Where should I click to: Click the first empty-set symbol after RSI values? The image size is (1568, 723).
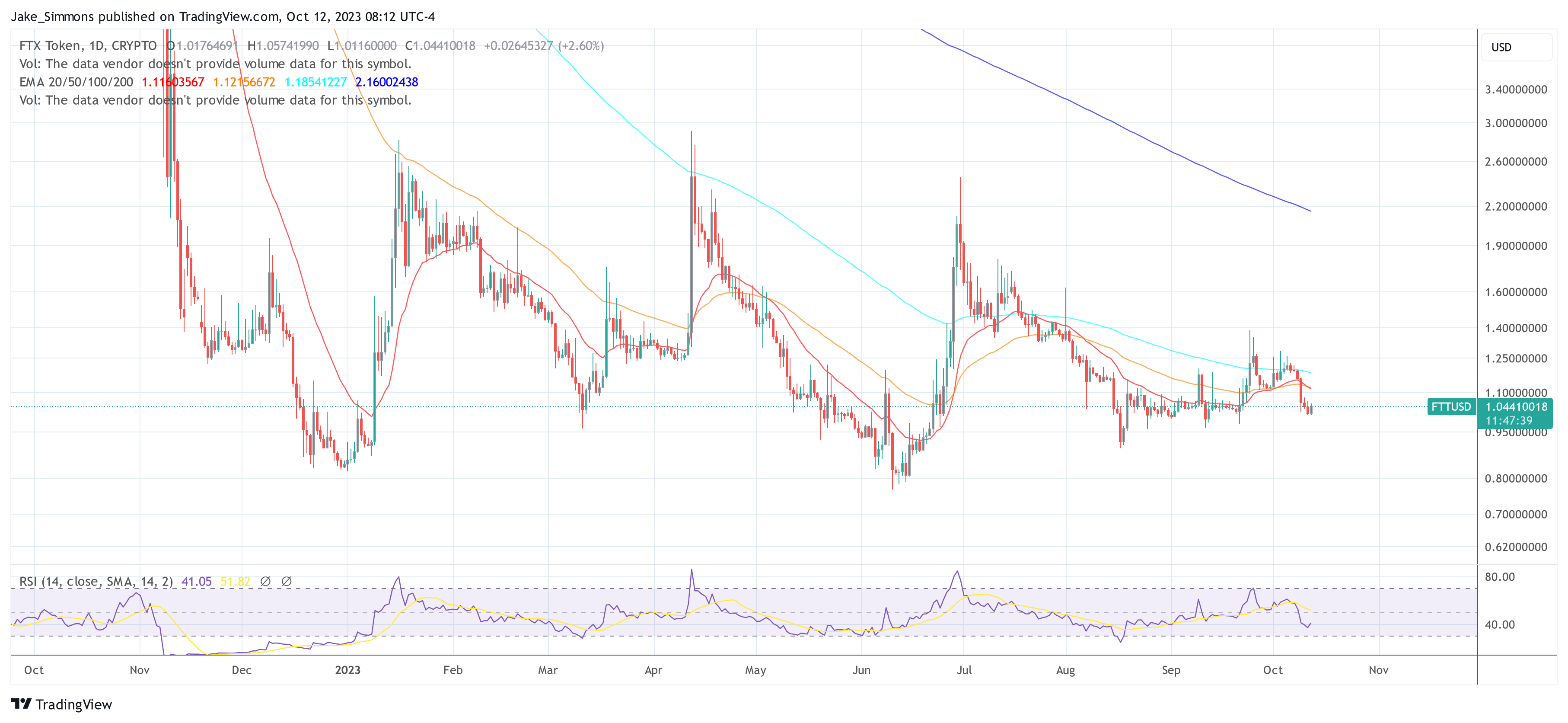(x=265, y=581)
